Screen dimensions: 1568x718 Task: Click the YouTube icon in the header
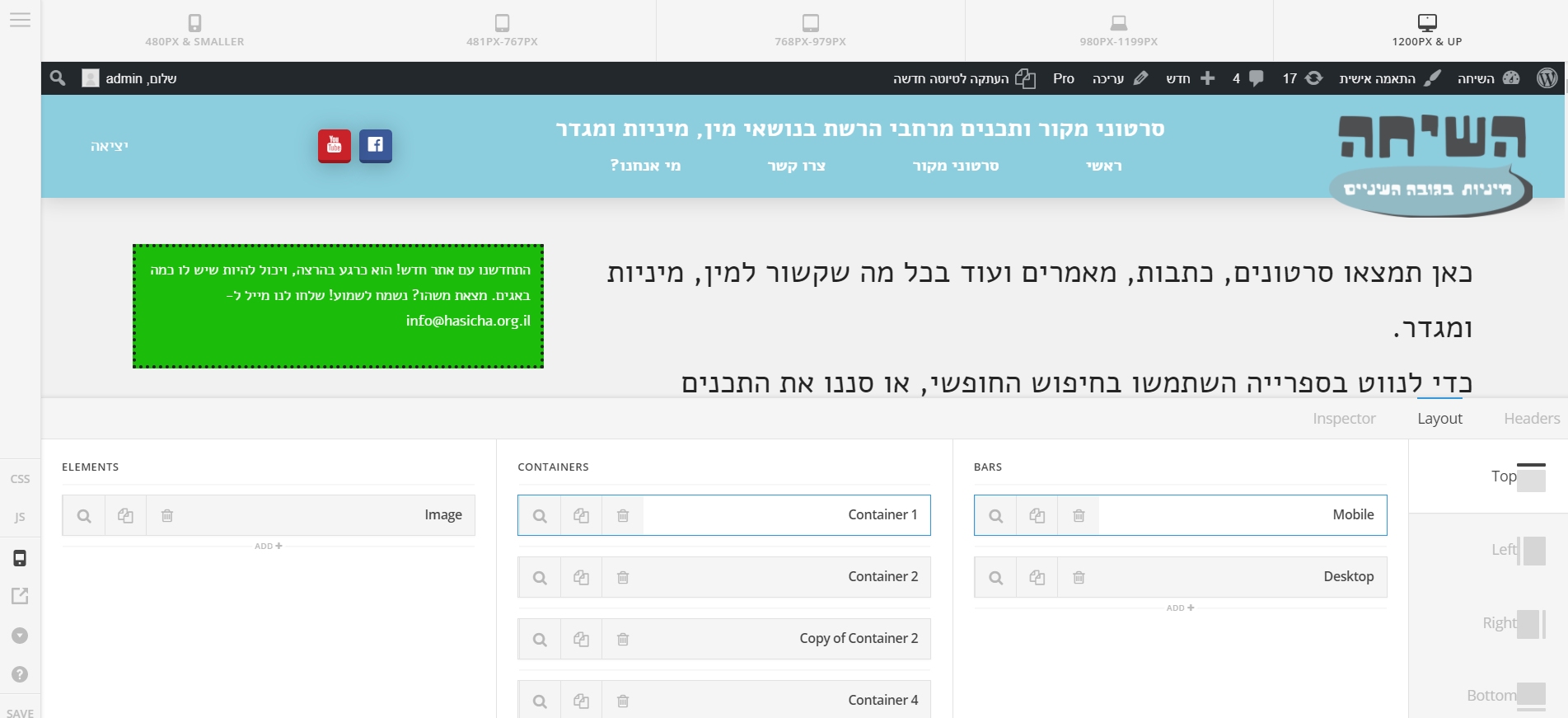(x=335, y=146)
